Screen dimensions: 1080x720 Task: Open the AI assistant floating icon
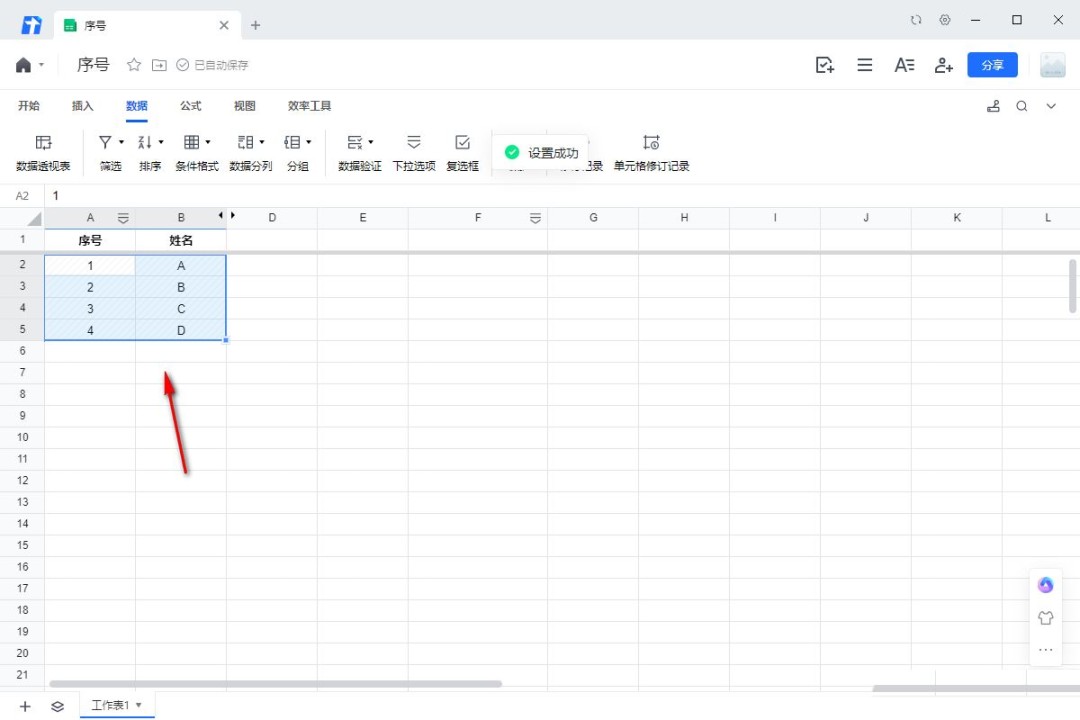coord(1045,585)
